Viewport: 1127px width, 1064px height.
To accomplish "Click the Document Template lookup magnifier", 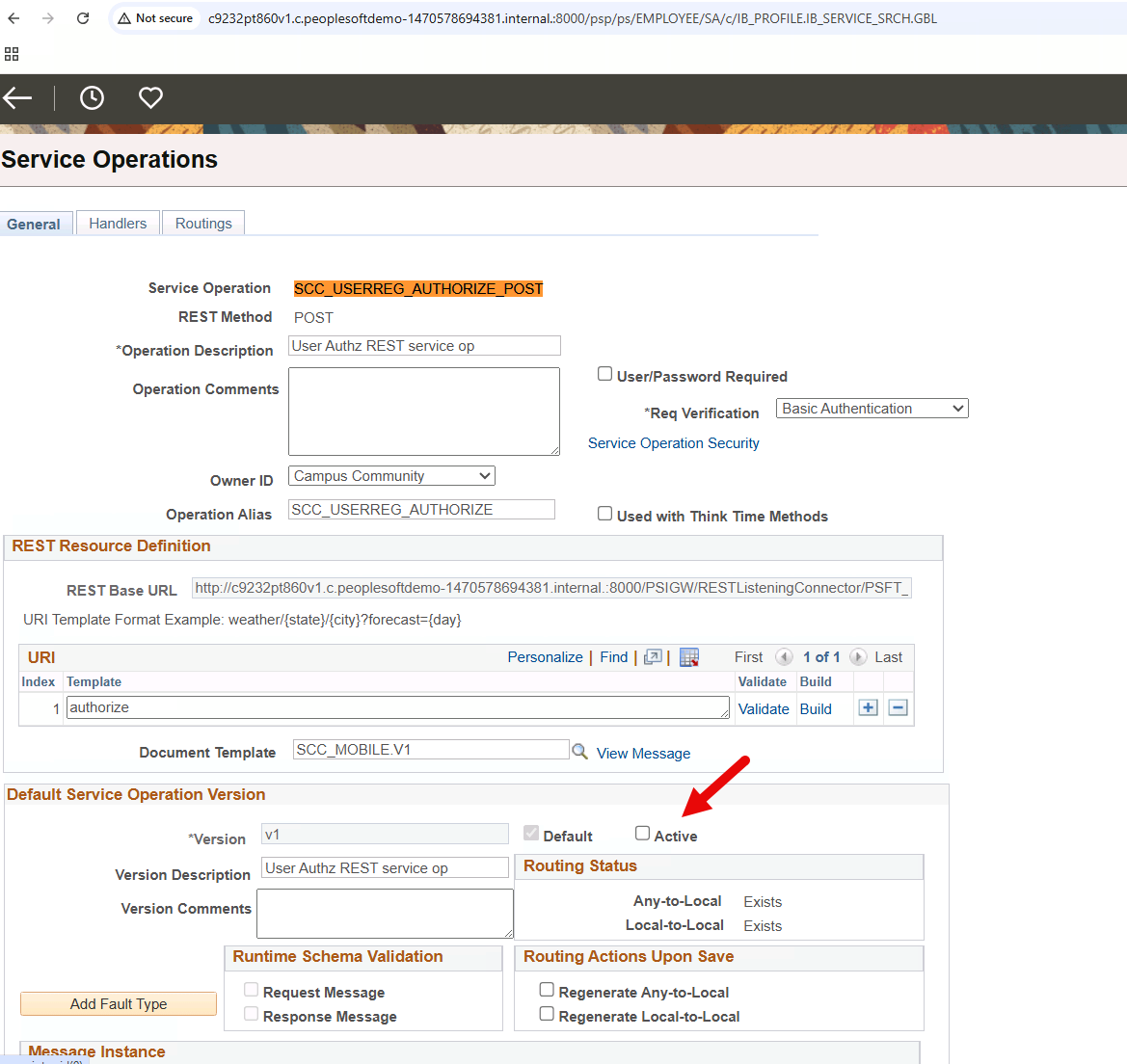I will (x=579, y=751).
